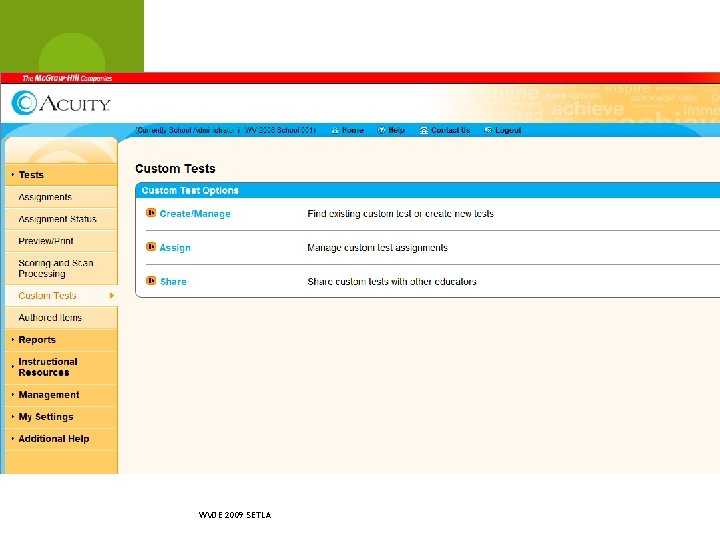Open the Create/Manage link
The image size is (720, 540).
click(x=195, y=214)
